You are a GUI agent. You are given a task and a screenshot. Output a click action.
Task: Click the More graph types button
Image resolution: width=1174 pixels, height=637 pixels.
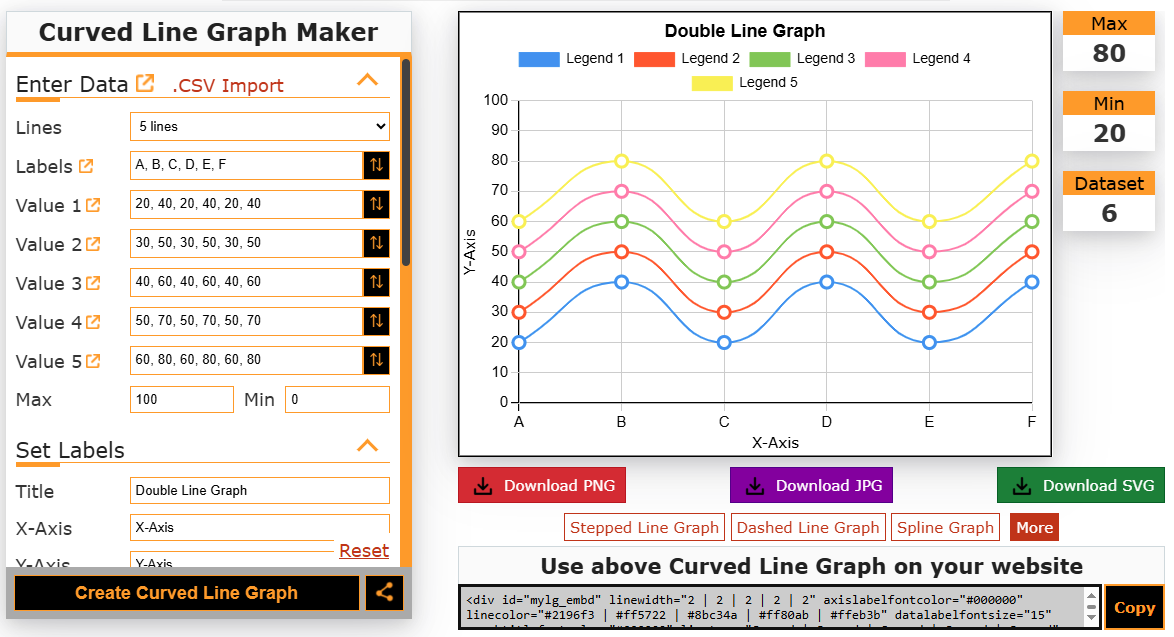pyautogui.click(x=1034, y=527)
